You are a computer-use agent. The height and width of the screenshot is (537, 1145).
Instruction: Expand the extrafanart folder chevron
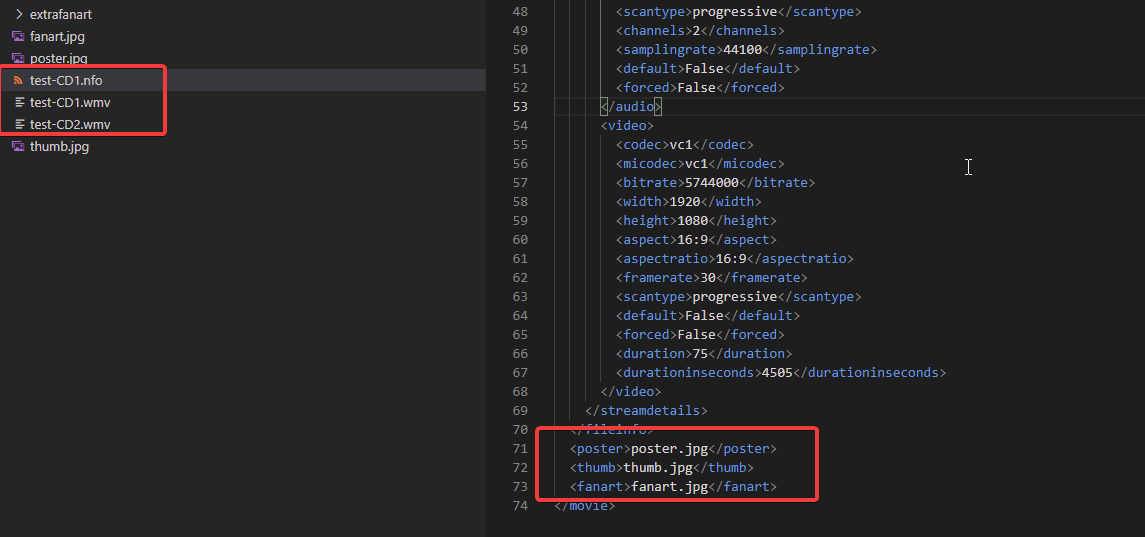(19, 14)
